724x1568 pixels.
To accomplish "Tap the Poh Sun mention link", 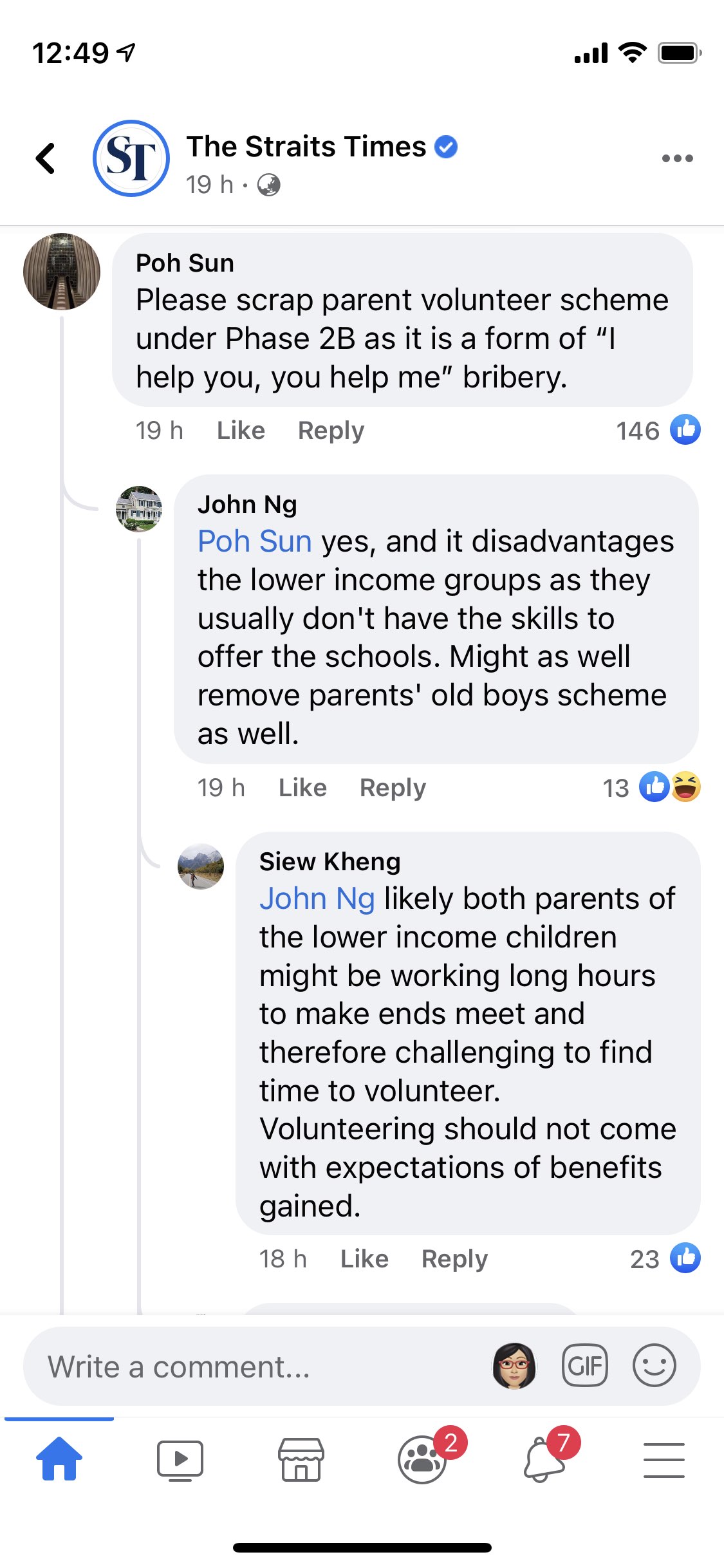I will (x=255, y=541).
